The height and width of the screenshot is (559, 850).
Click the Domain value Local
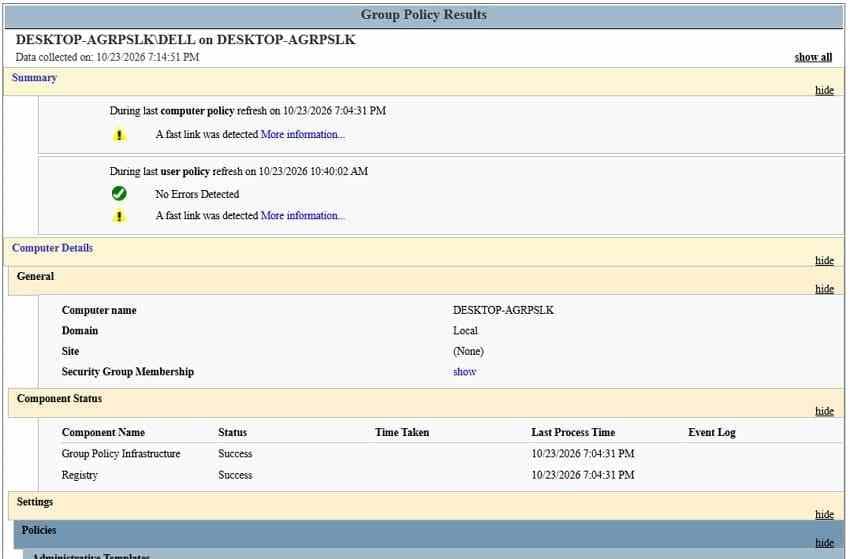pos(465,331)
